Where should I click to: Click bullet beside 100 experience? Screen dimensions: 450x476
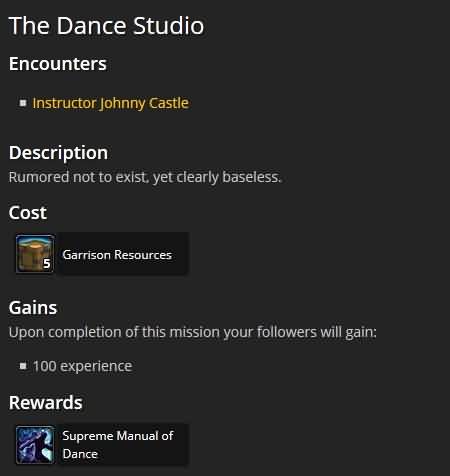tap(23, 366)
